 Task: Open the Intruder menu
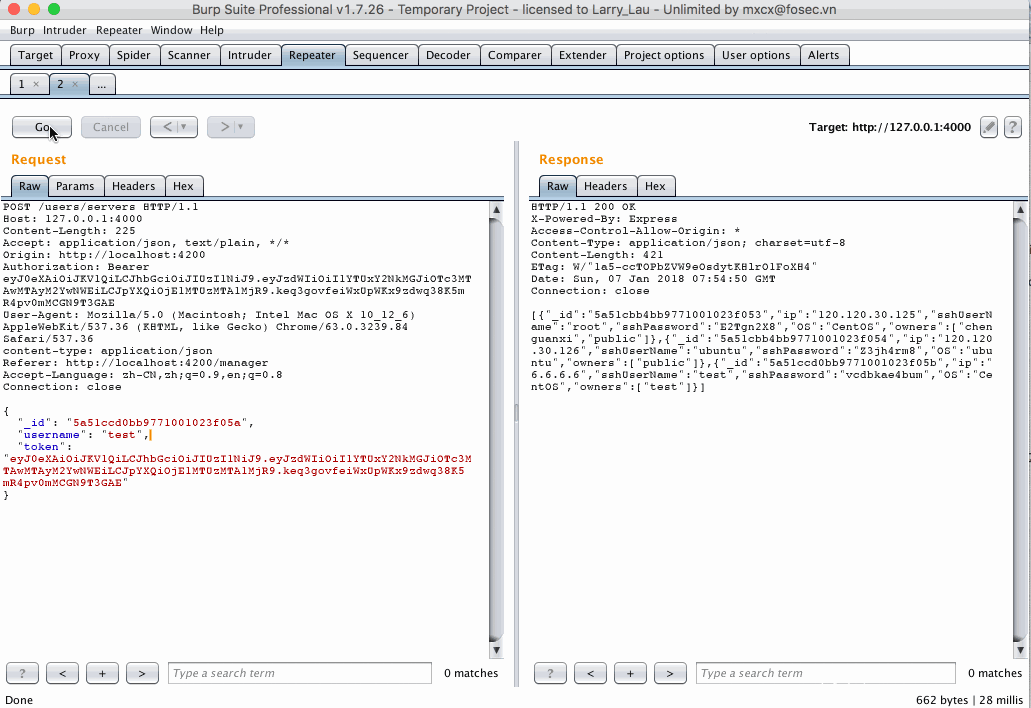pyautogui.click(x=64, y=30)
